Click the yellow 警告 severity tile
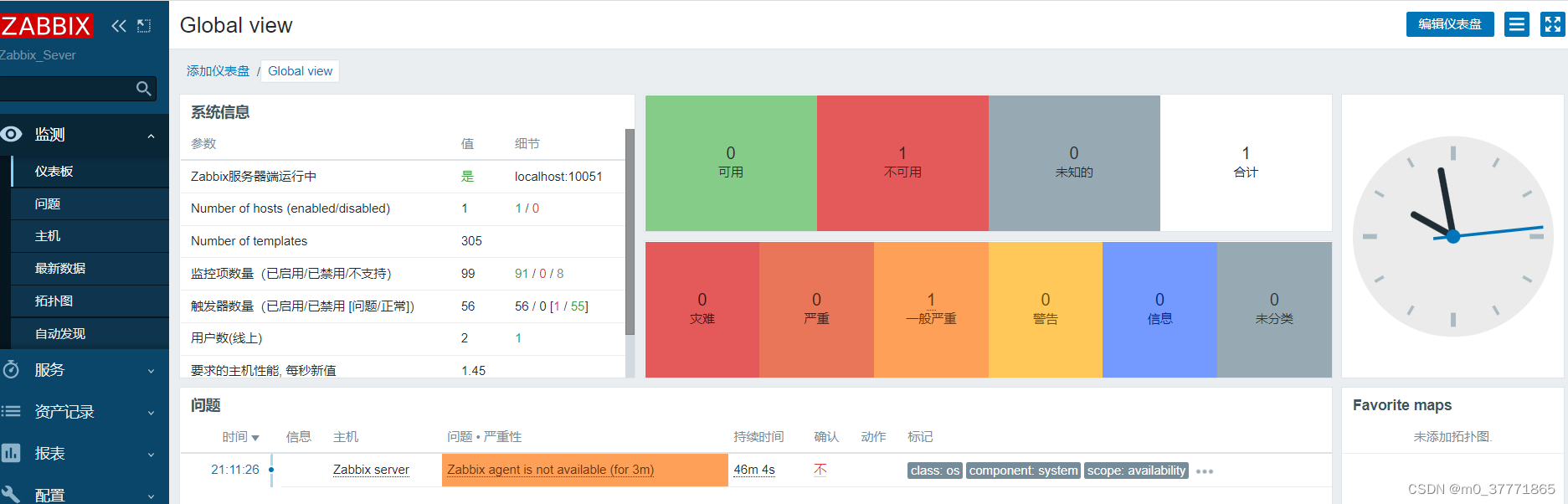Screen dimensions: 1568x504 (x=1046, y=310)
